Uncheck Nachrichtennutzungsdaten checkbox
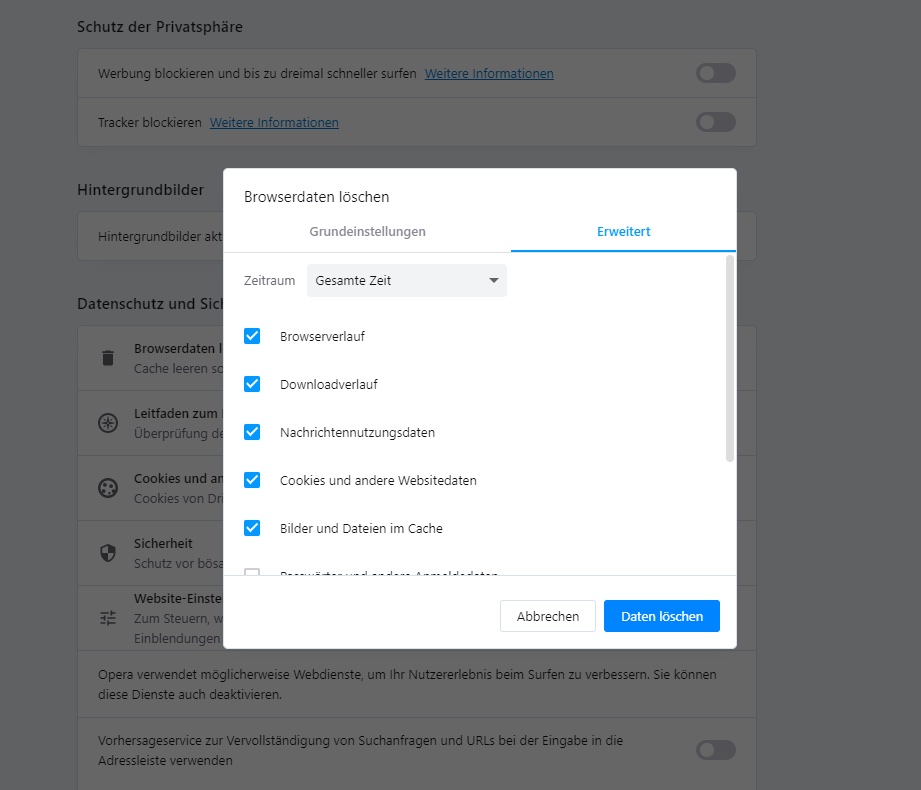This screenshot has width=921, height=790. click(252, 432)
